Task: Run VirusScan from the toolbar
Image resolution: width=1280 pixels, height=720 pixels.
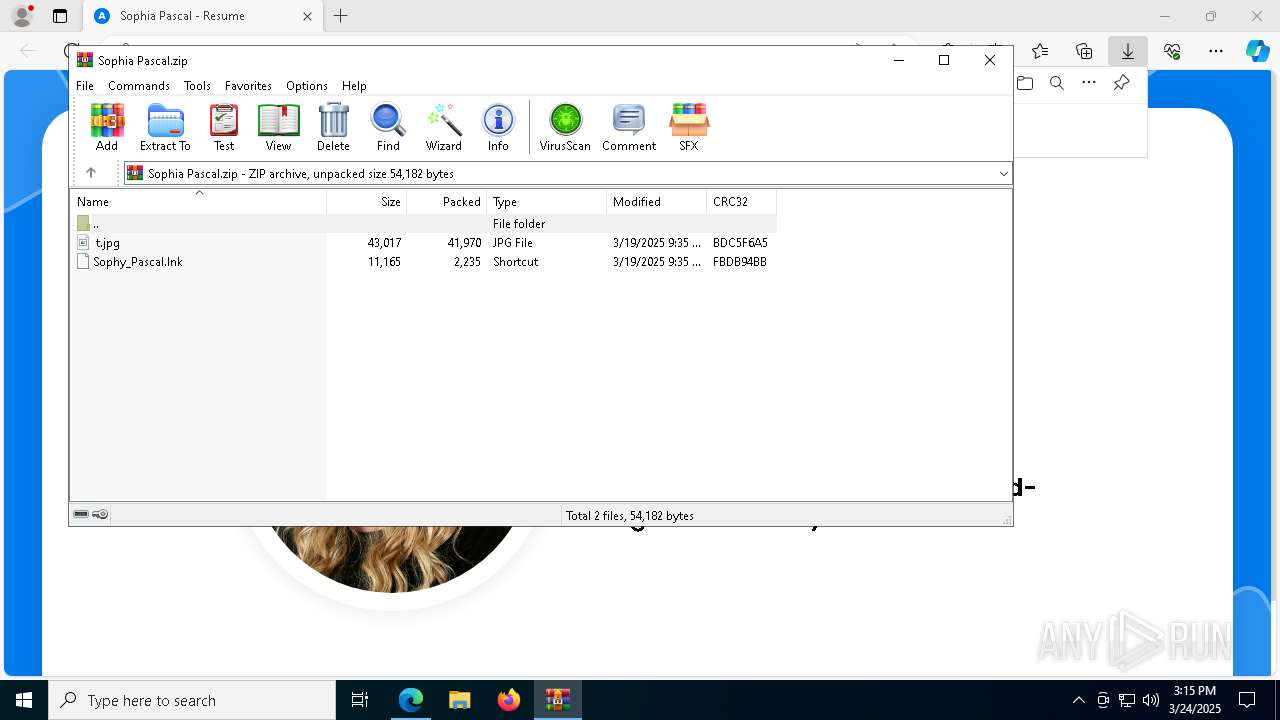Action: 565,127
